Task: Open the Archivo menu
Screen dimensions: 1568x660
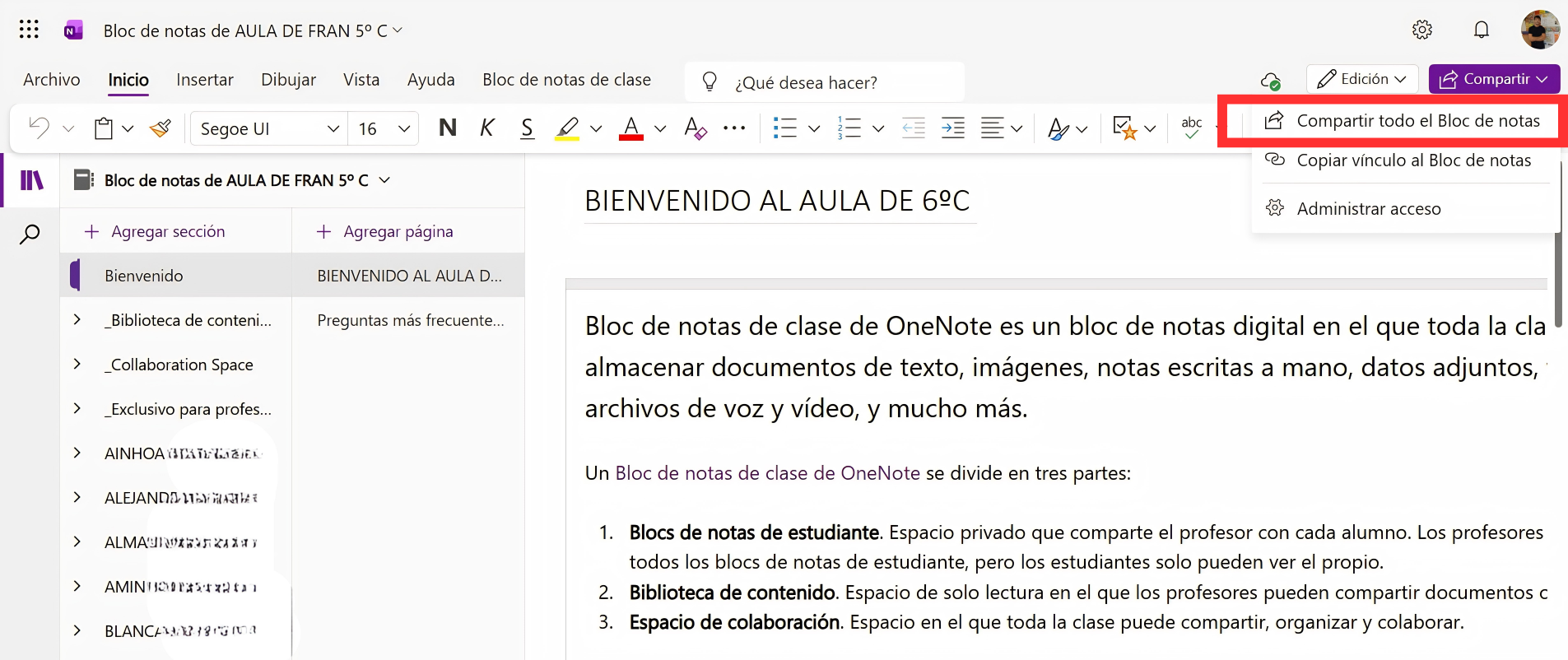Action: pyautogui.click(x=52, y=80)
